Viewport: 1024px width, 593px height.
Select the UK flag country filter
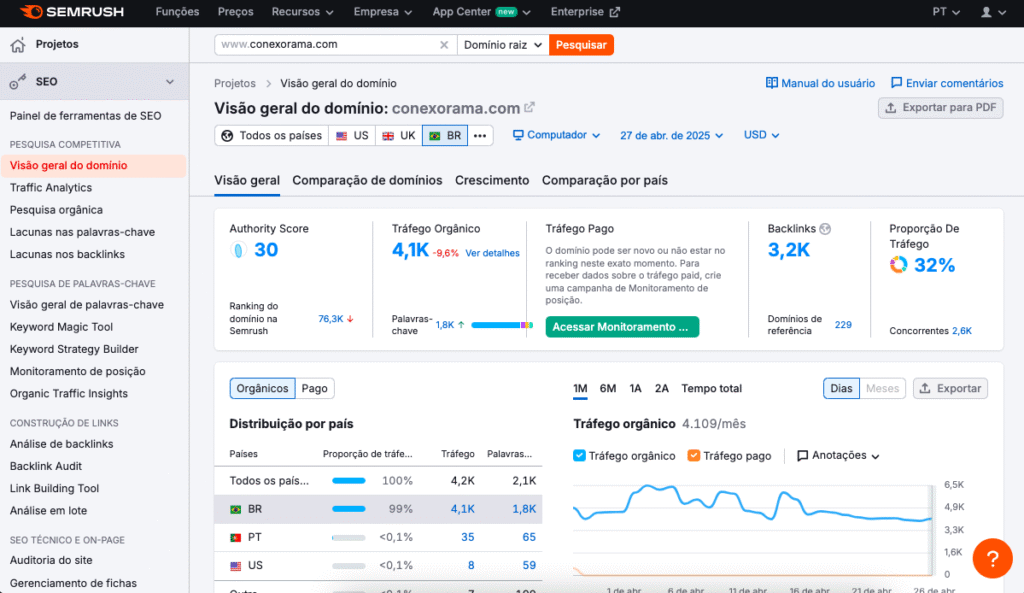[x=399, y=136]
